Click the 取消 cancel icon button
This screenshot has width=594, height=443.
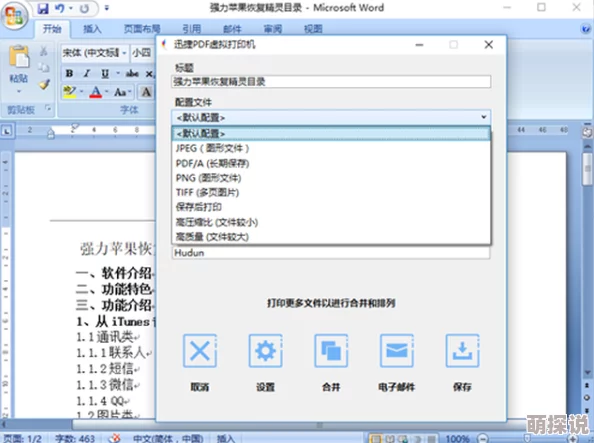[x=200, y=351]
